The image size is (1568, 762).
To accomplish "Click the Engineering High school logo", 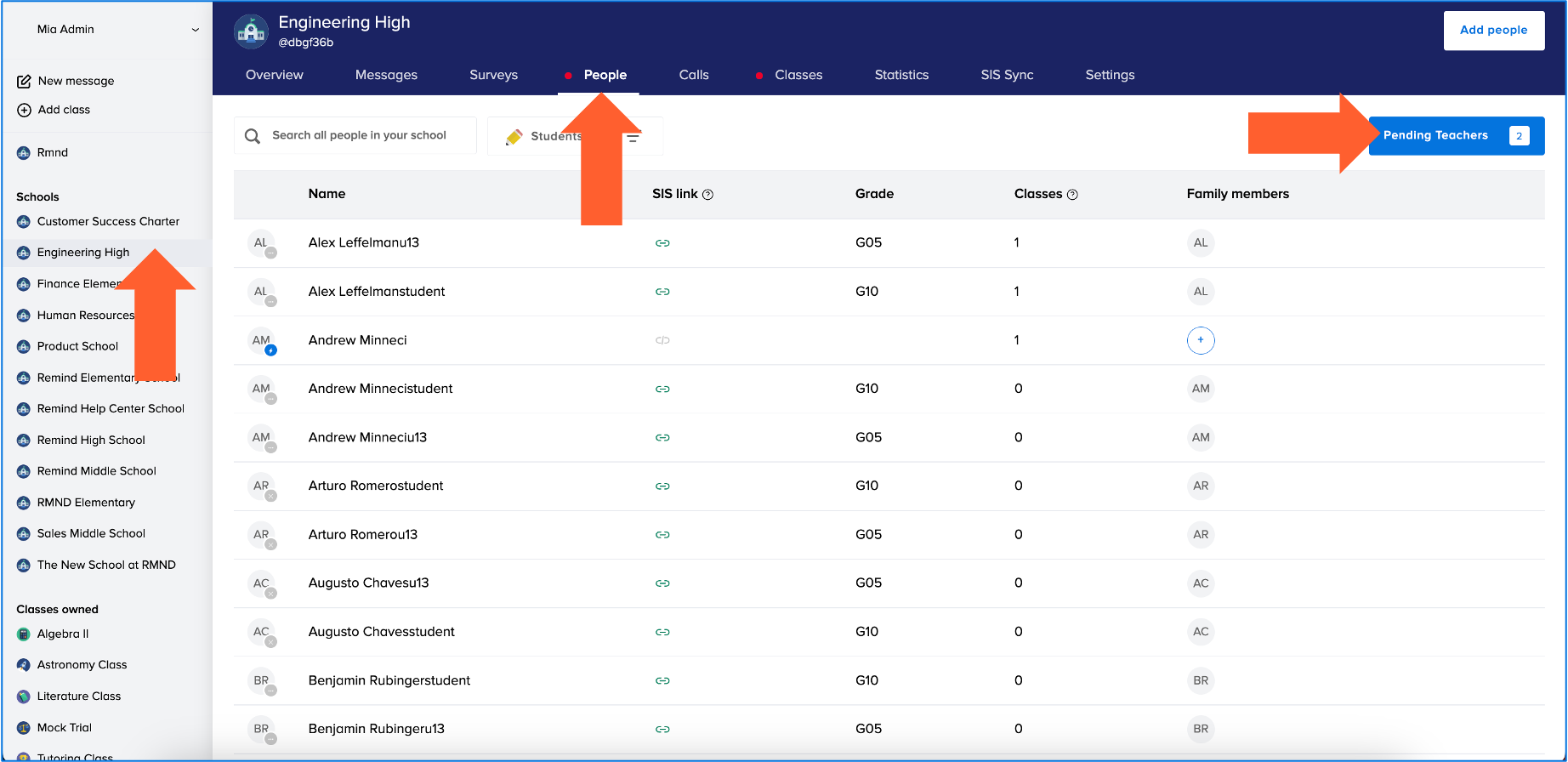I will 251,31.
